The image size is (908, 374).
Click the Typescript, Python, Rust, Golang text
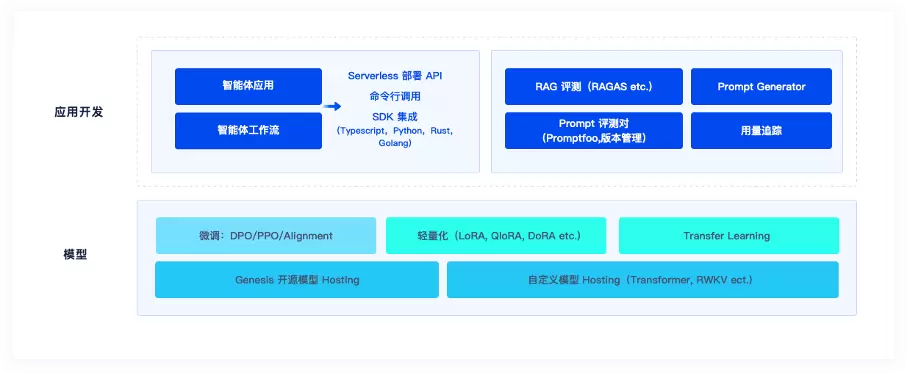(x=395, y=137)
